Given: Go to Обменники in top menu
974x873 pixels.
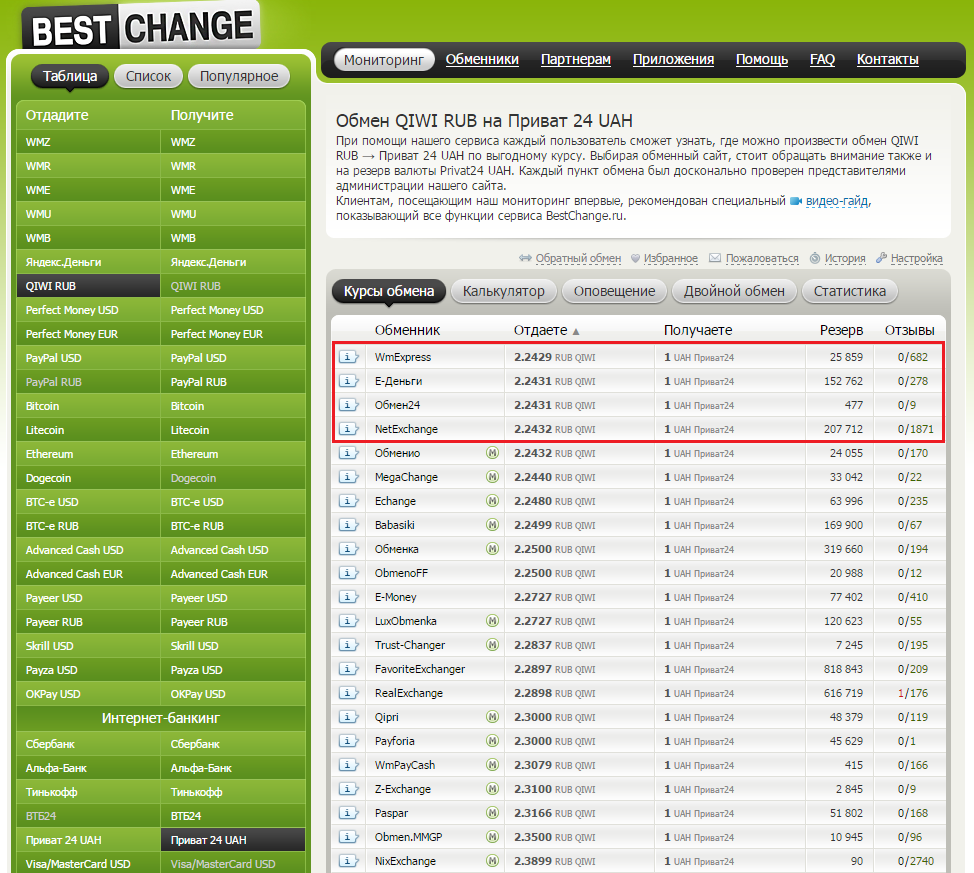Looking at the screenshot, I should point(482,60).
